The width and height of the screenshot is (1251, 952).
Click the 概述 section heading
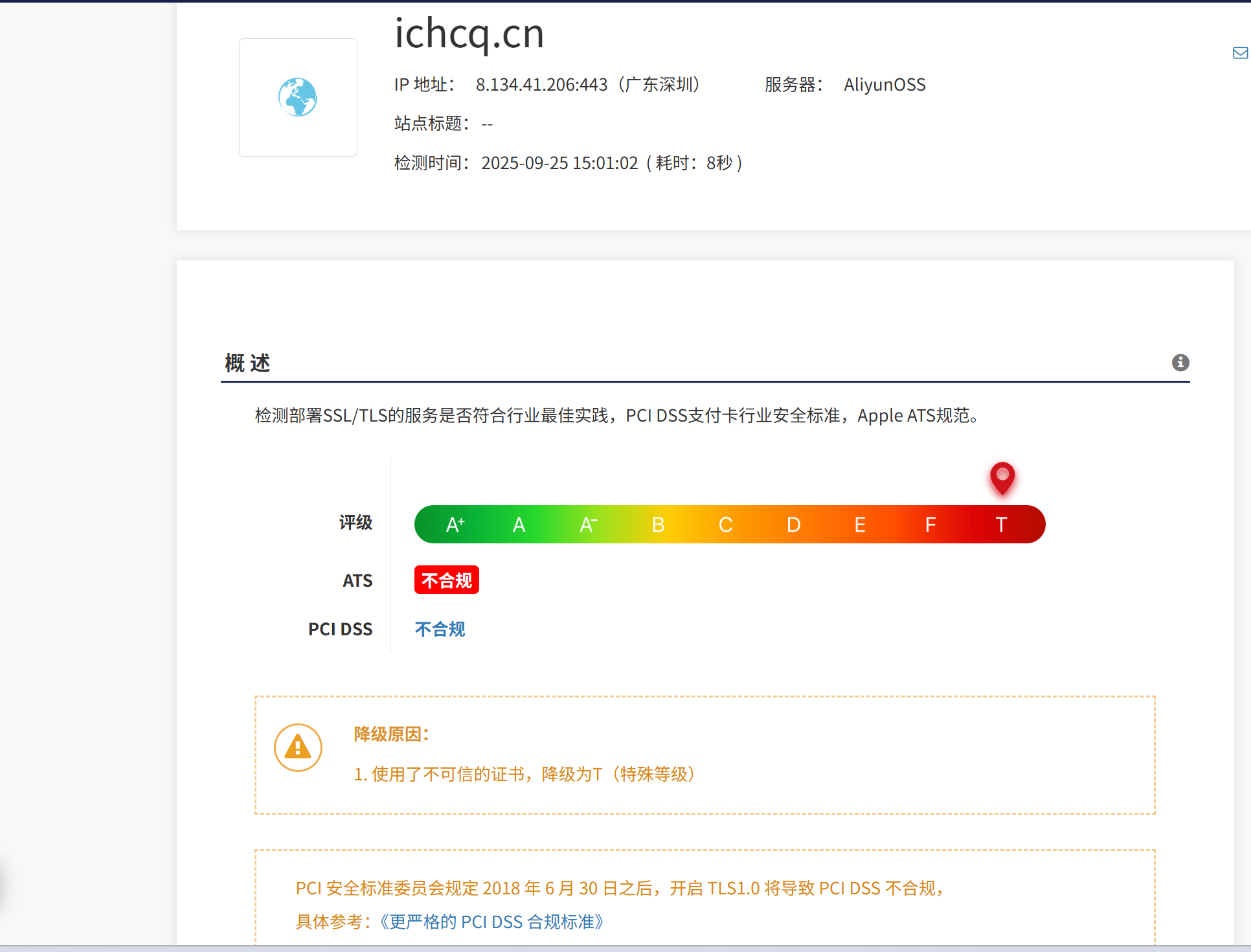(x=247, y=363)
